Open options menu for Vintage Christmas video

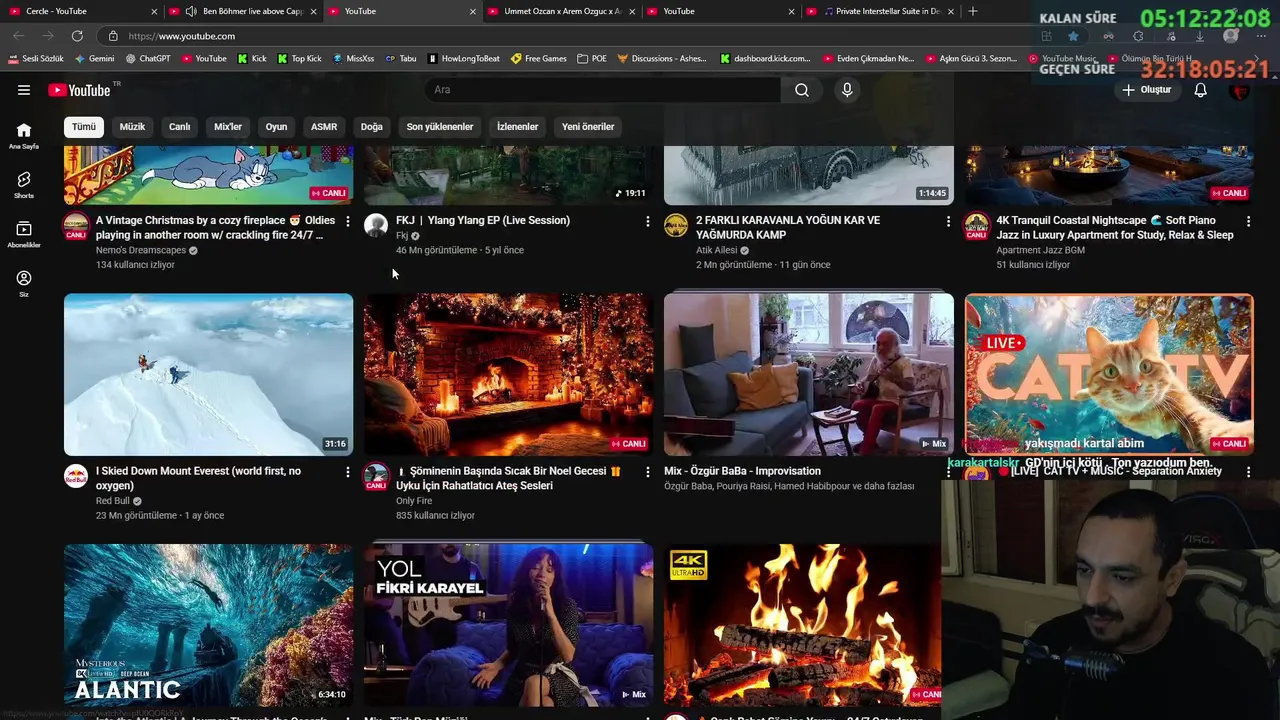[347, 221]
